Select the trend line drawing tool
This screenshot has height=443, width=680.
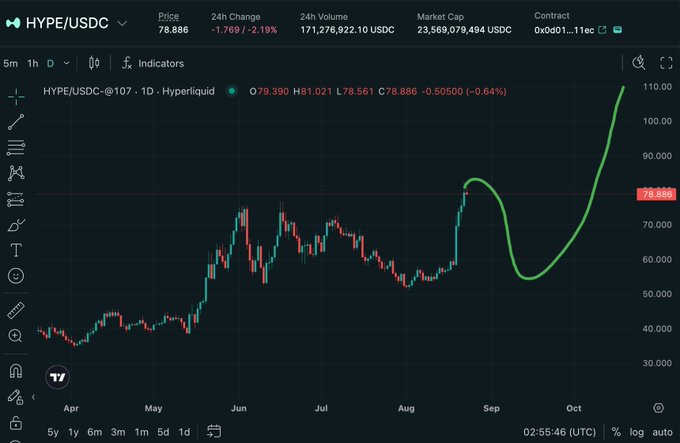pos(16,122)
